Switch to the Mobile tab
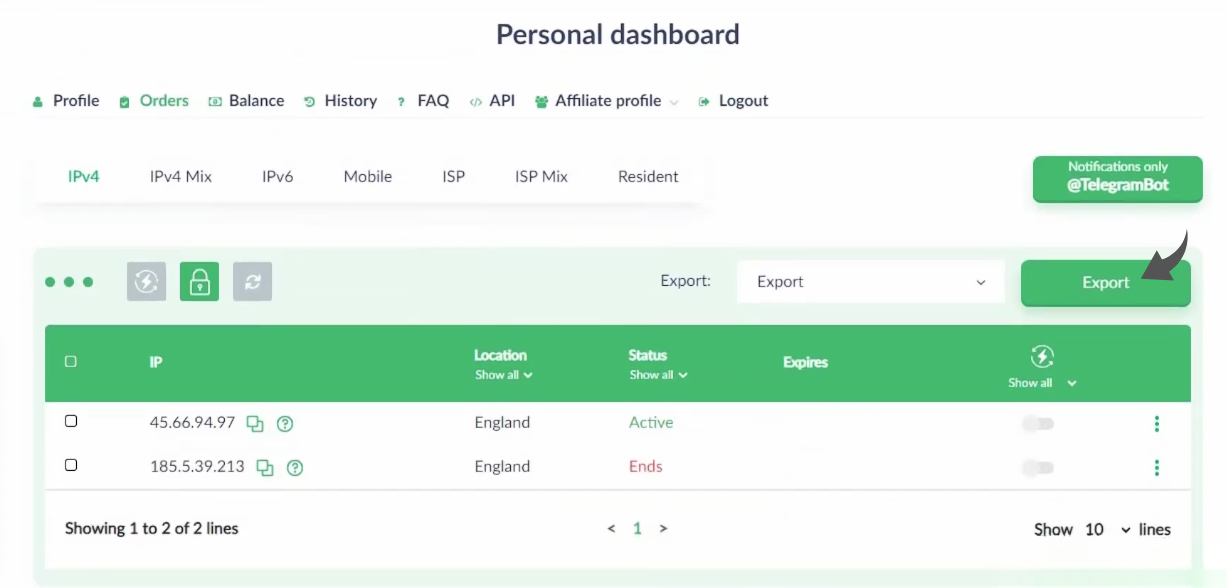Screen dimensions: 1227x588 pos(367,176)
